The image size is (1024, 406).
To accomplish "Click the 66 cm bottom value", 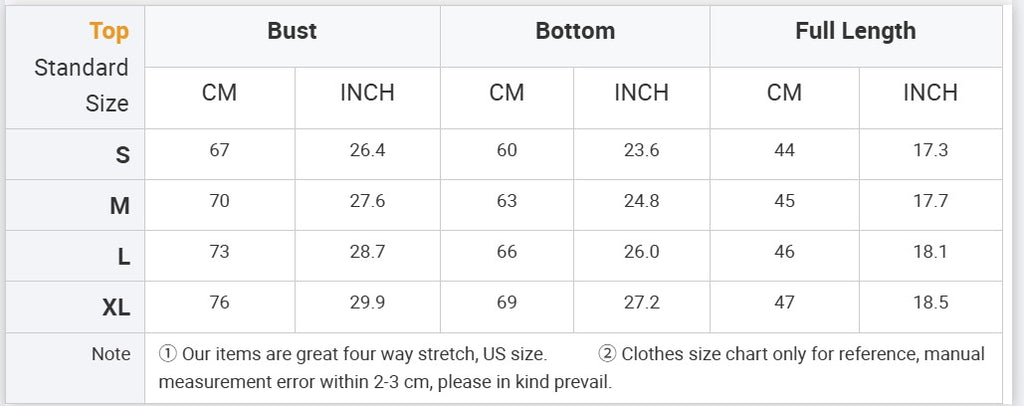I will pos(507,252).
